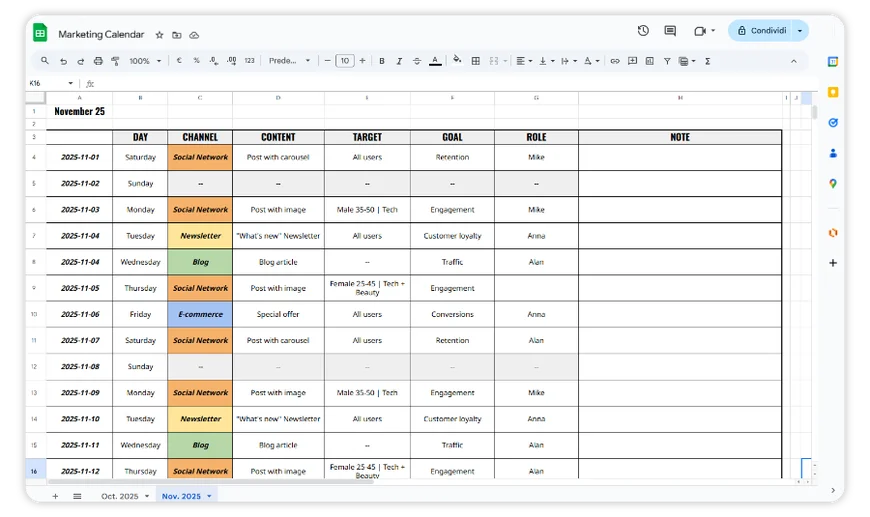Toggle italic formatting
870x517 pixels.
398,61
